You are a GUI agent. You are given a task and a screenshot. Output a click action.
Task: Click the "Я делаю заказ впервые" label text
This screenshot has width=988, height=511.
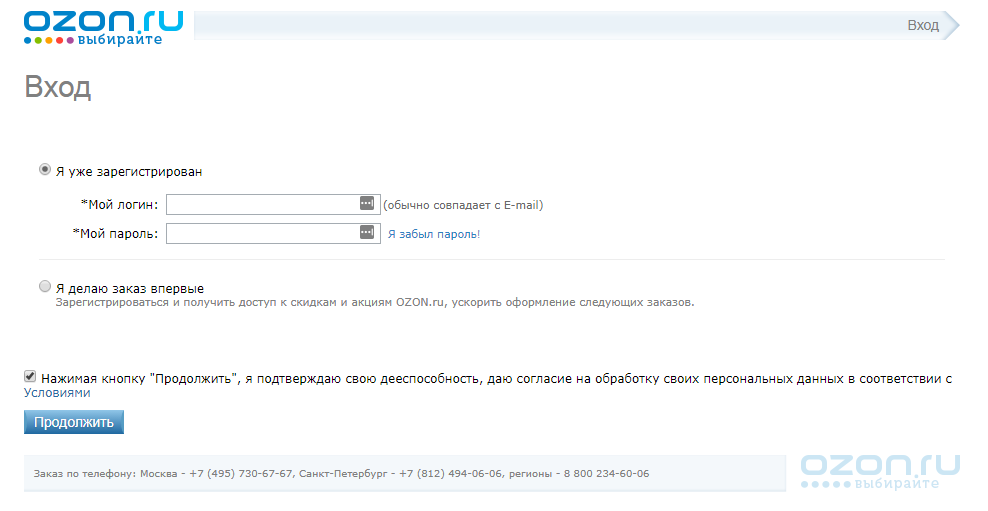pyautogui.click(x=130, y=288)
